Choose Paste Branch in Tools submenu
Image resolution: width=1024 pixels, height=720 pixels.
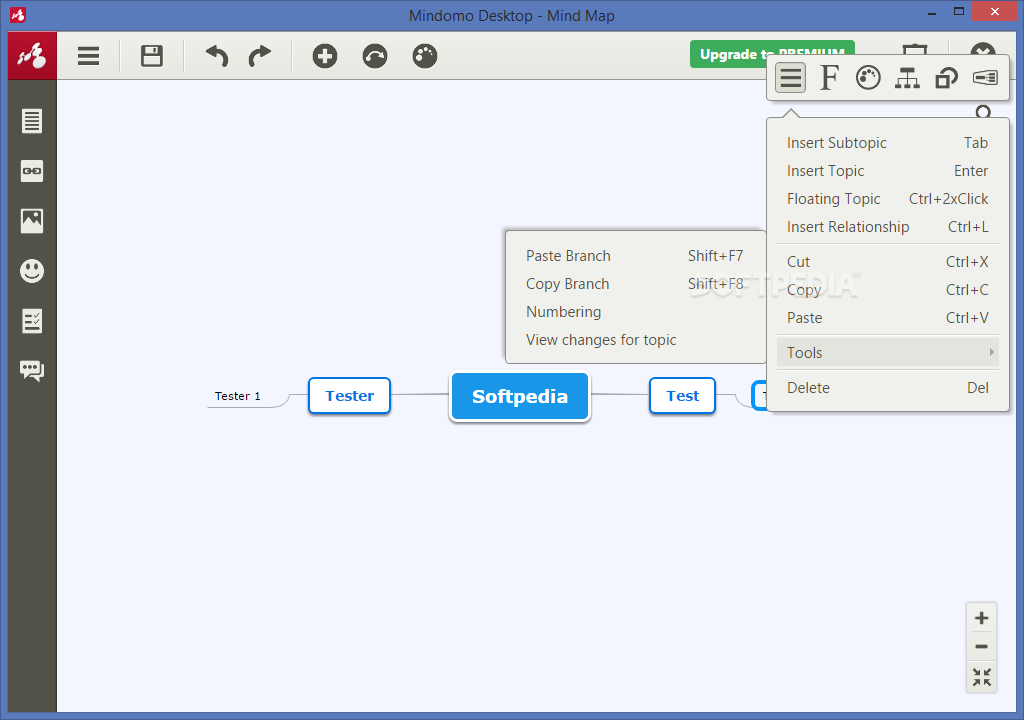(x=635, y=256)
